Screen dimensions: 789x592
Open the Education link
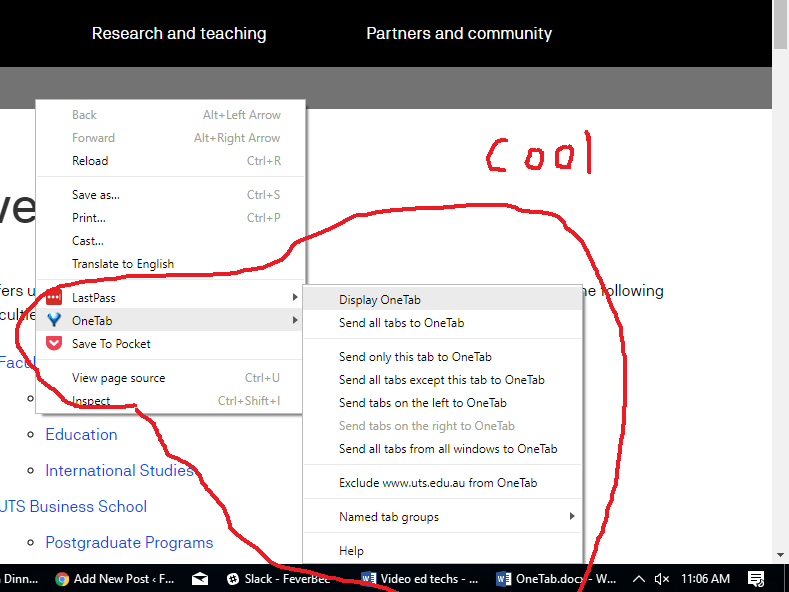pyautogui.click(x=81, y=434)
